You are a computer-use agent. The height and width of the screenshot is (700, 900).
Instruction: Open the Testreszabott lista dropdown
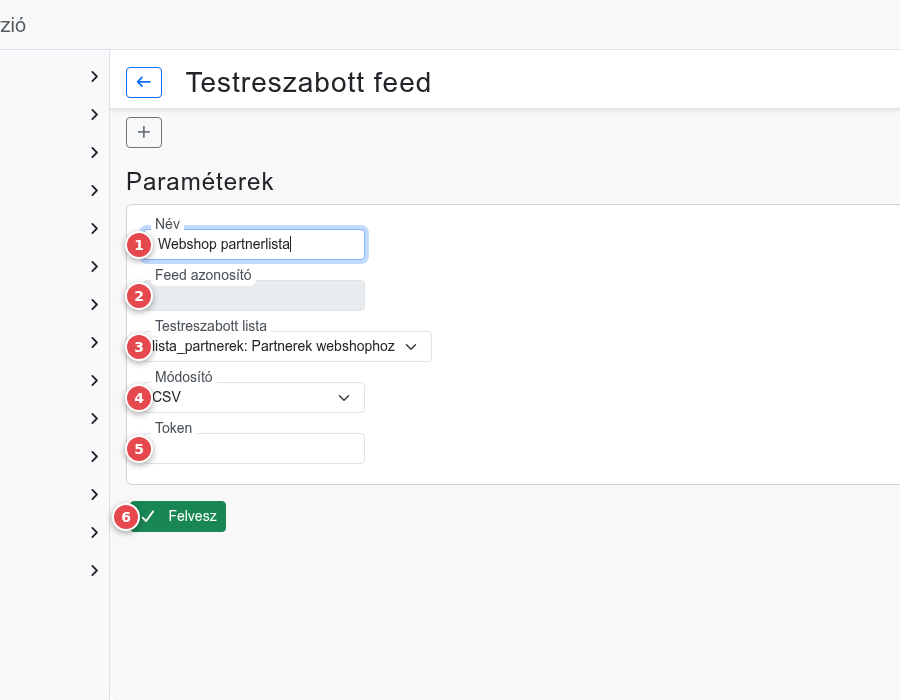pos(287,347)
